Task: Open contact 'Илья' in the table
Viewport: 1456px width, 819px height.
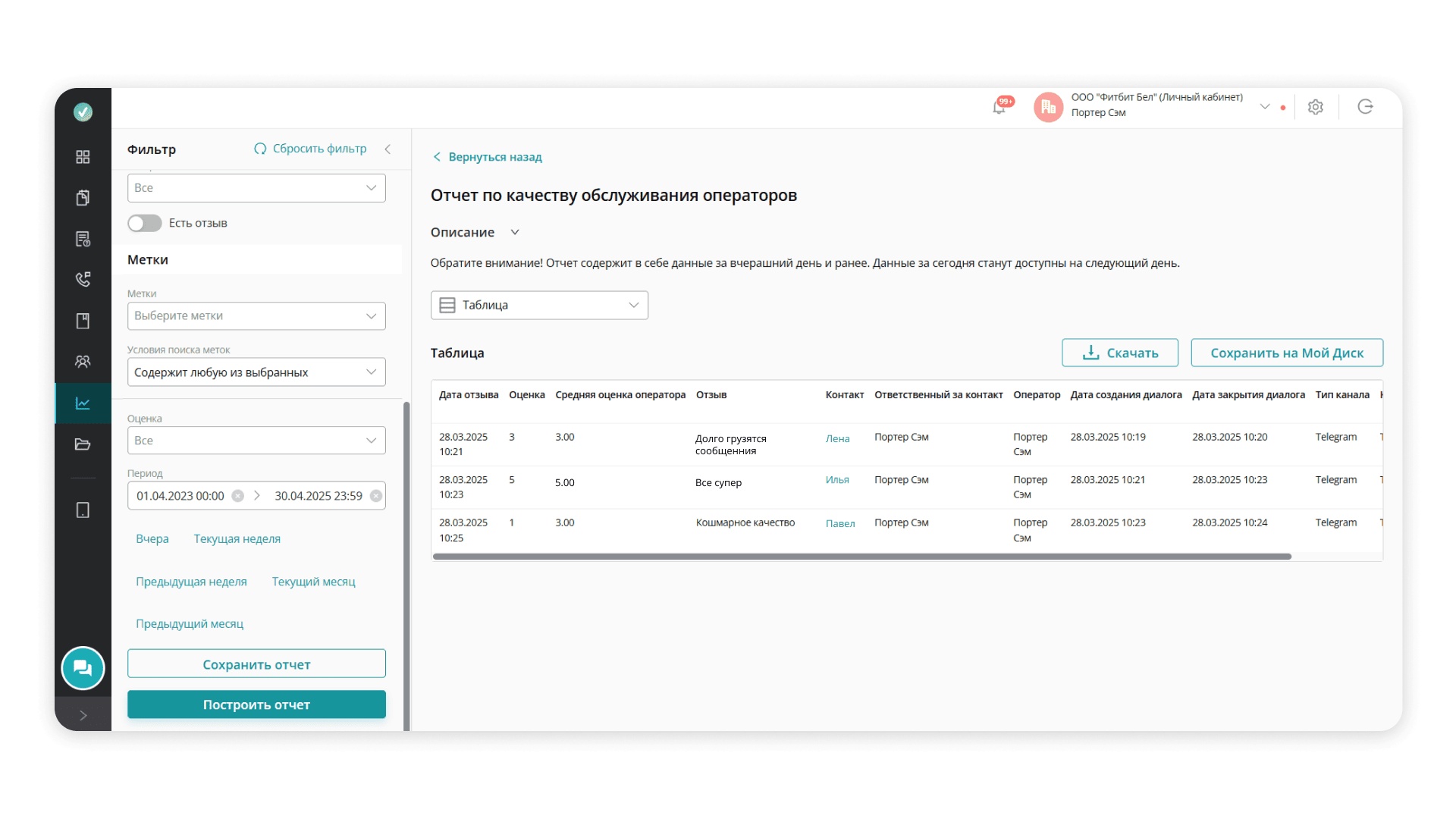Action: pos(837,480)
